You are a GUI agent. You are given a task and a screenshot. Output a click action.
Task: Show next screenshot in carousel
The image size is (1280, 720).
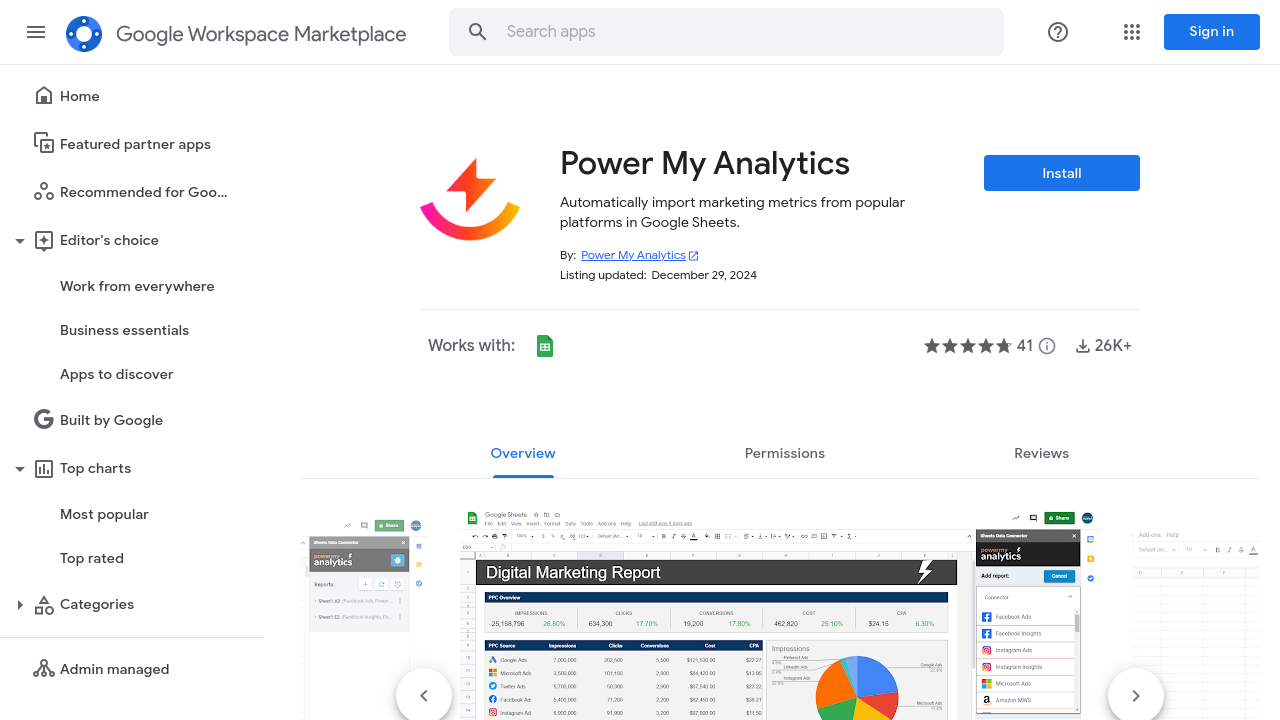[1135, 695]
